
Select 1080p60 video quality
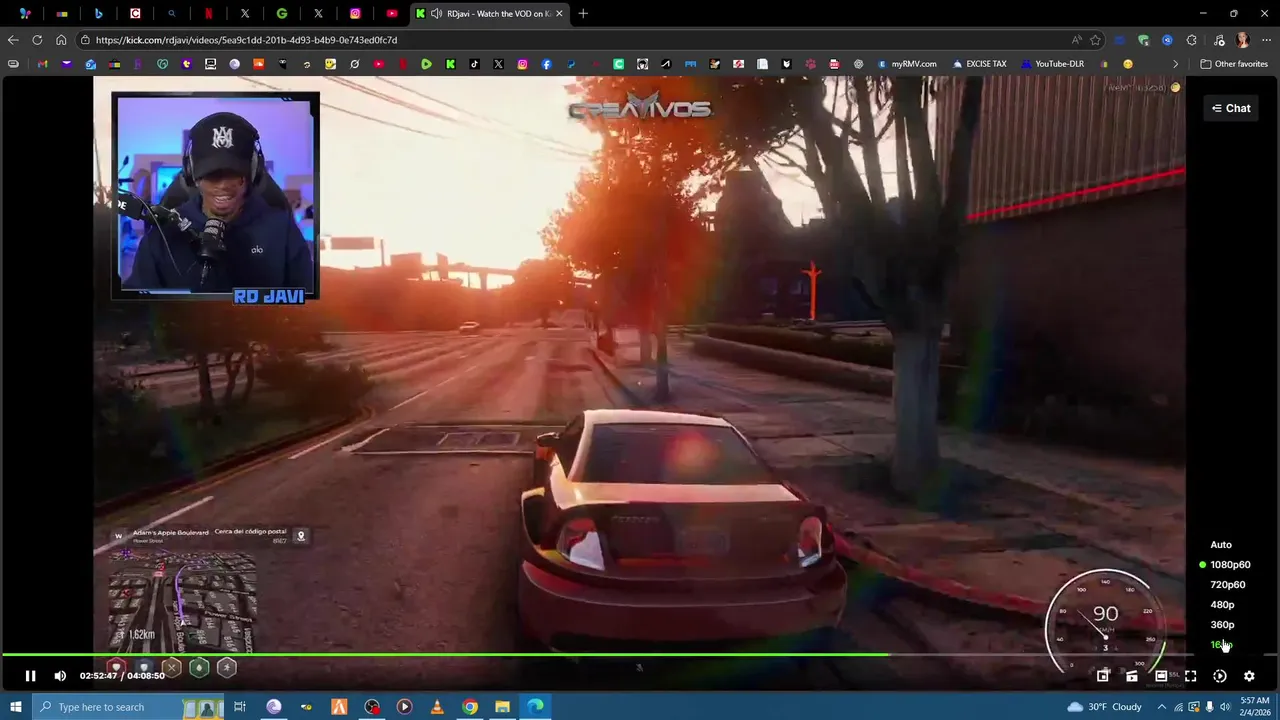click(x=1230, y=565)
